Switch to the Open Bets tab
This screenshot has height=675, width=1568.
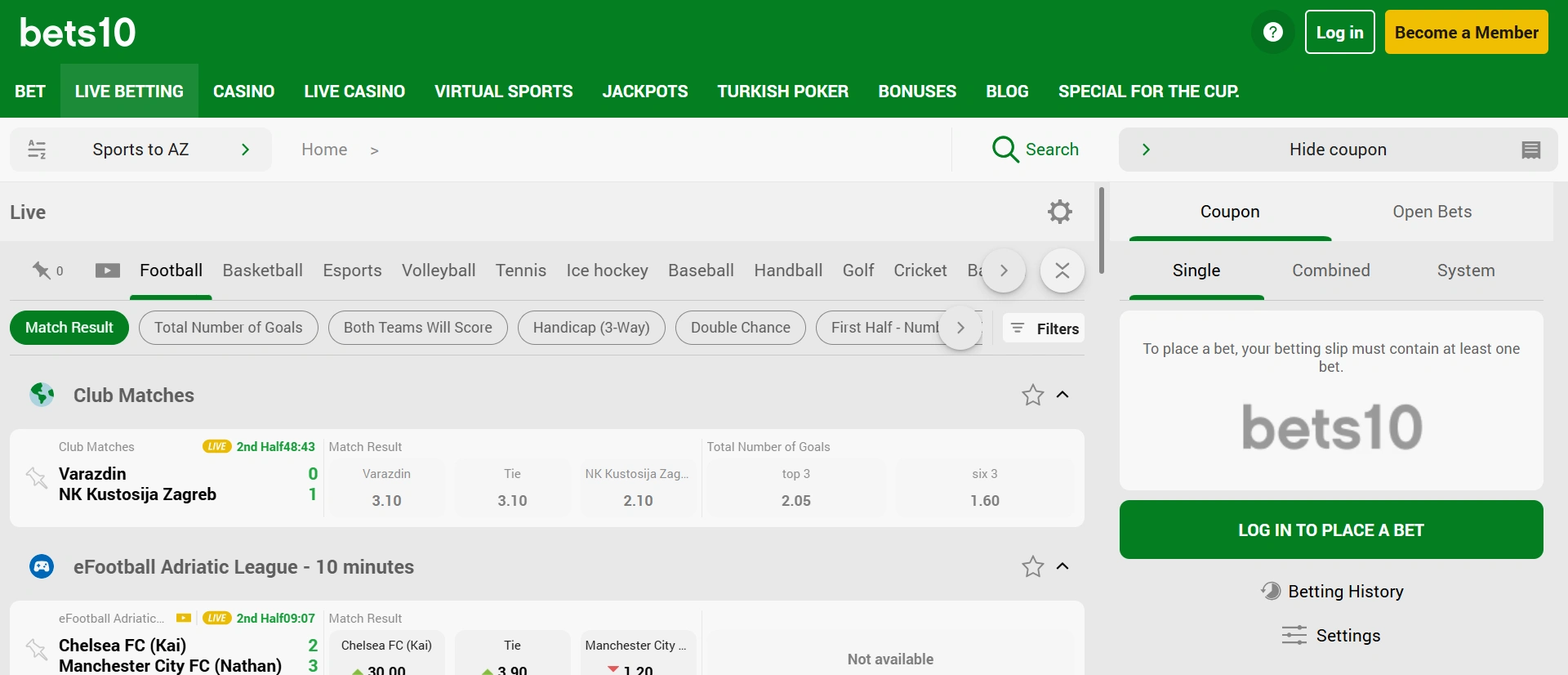click(x=1432, y=212)
